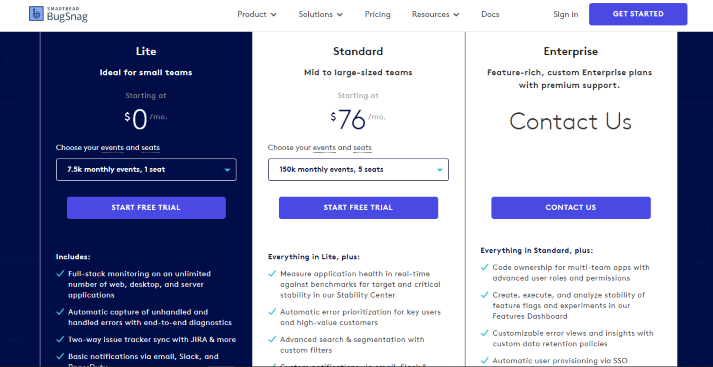
Task: Click the Lite plan dropdown arrow icon
Action: [x=227, y=170]
